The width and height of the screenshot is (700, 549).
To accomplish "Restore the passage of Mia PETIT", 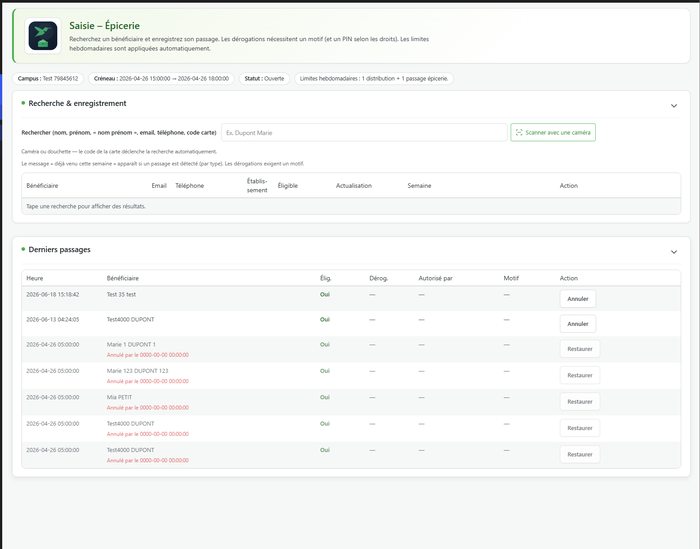I will [579, 402].
